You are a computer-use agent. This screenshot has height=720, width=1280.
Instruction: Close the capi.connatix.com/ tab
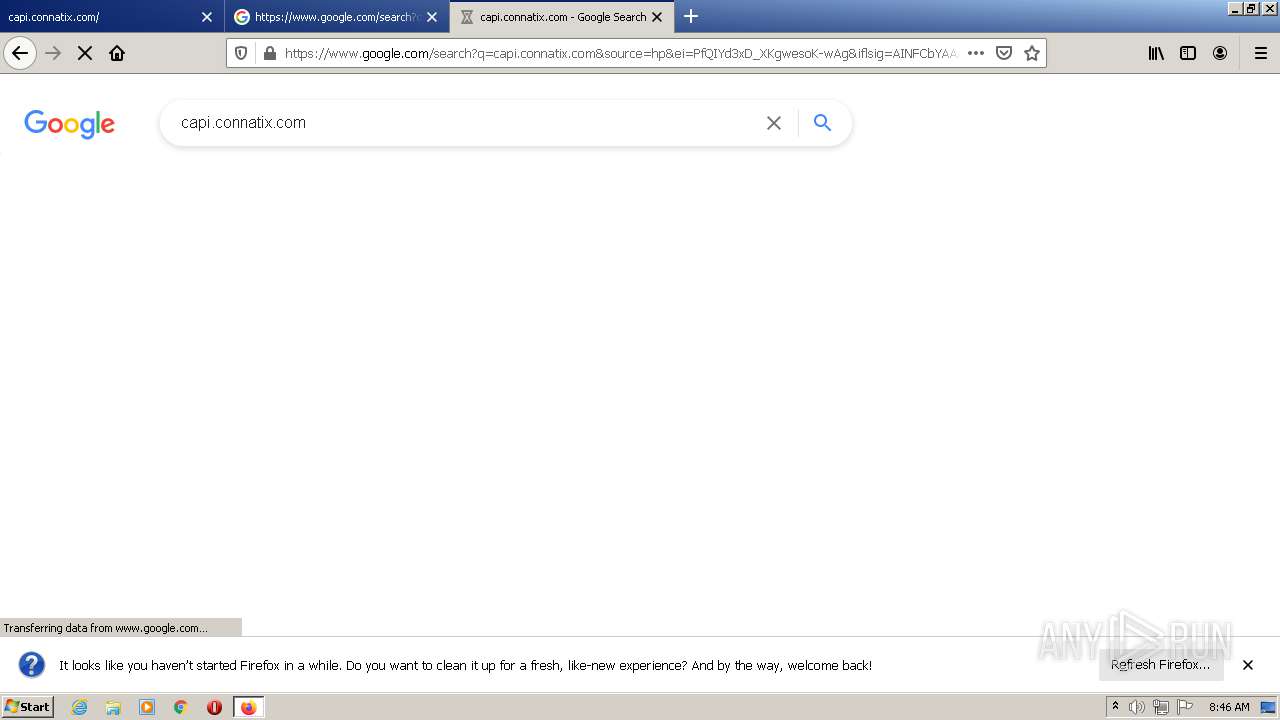coord(207,17)
